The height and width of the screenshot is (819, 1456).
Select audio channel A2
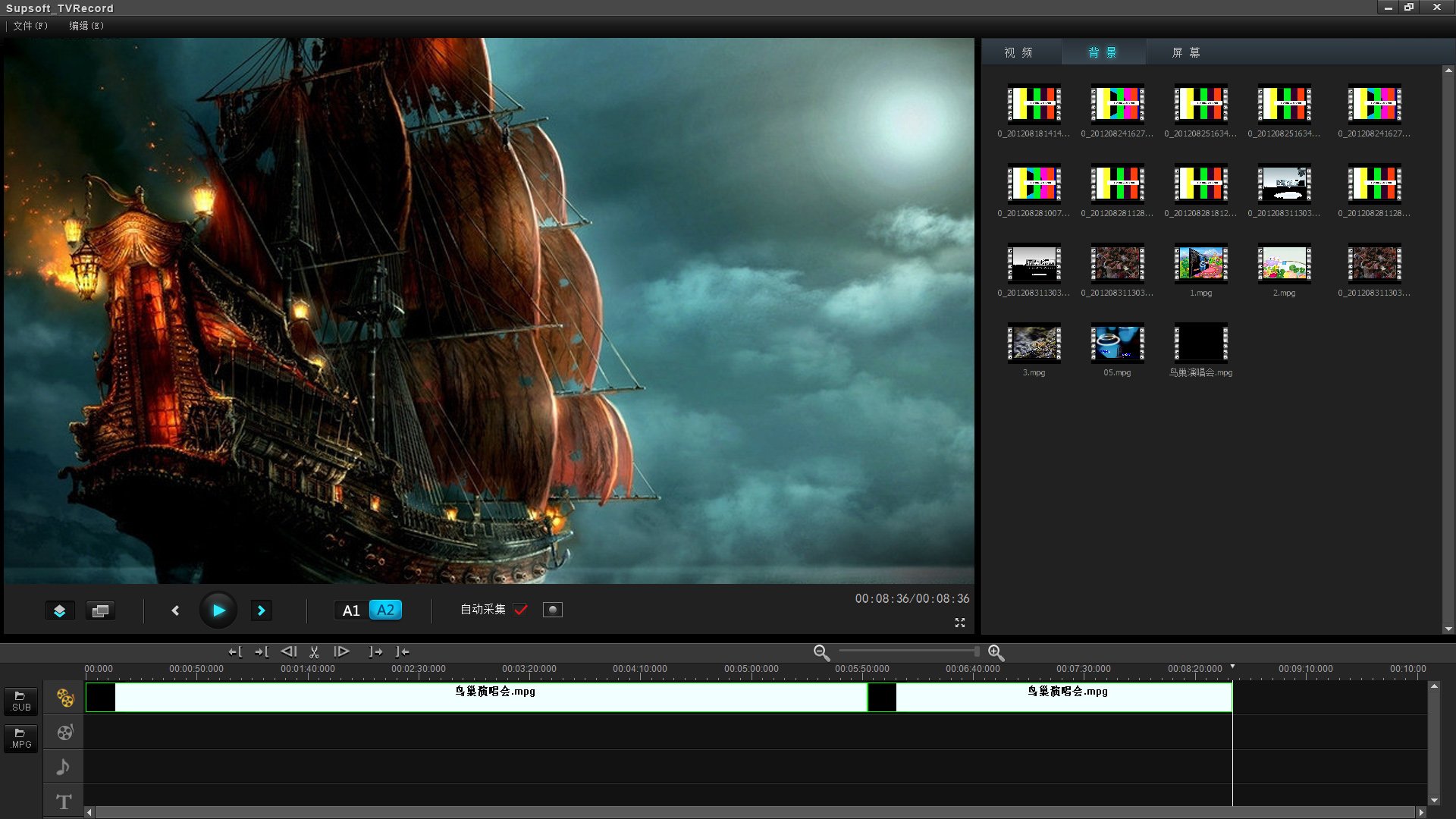(385, 610)
